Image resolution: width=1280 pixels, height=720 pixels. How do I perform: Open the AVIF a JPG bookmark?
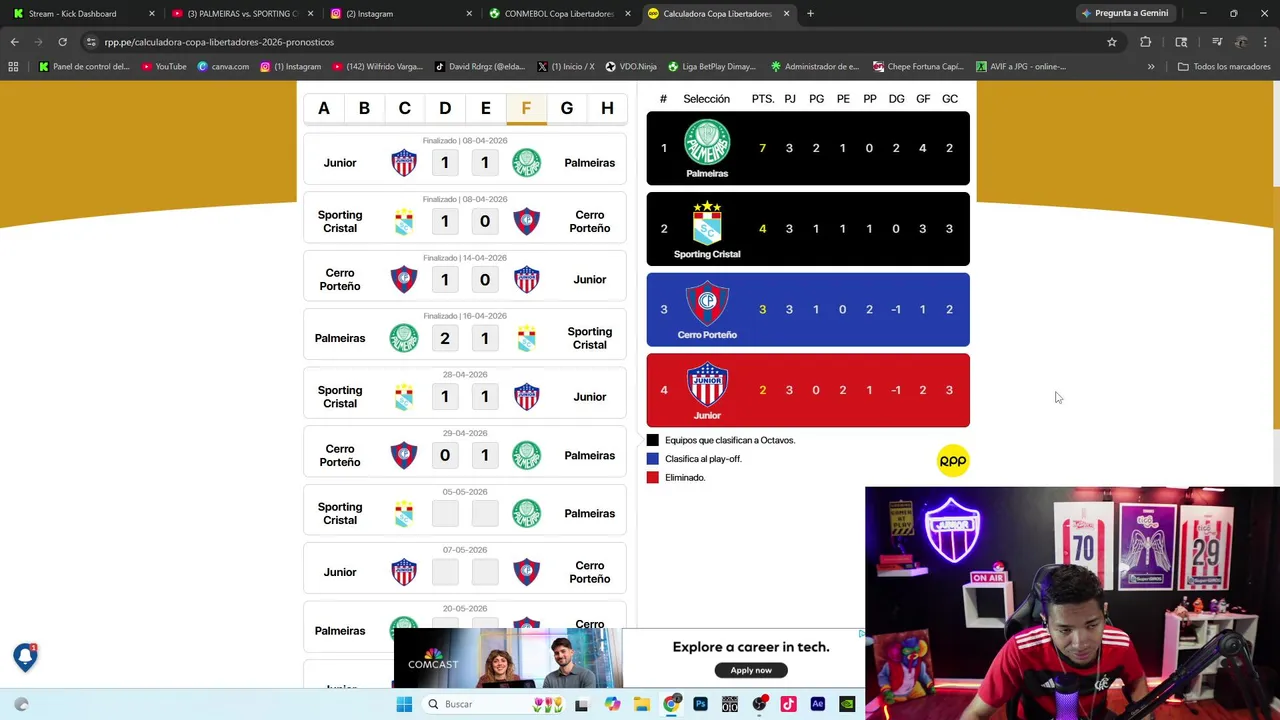1020,67
